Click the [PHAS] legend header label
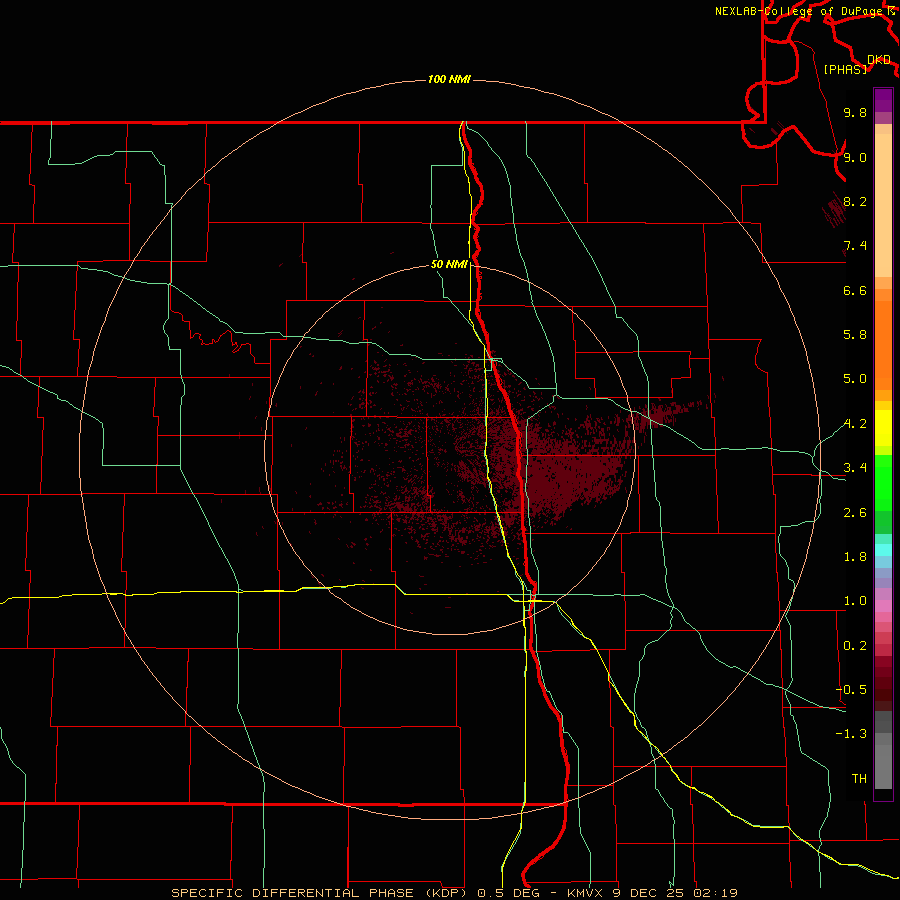 click(x=845, y=69)
